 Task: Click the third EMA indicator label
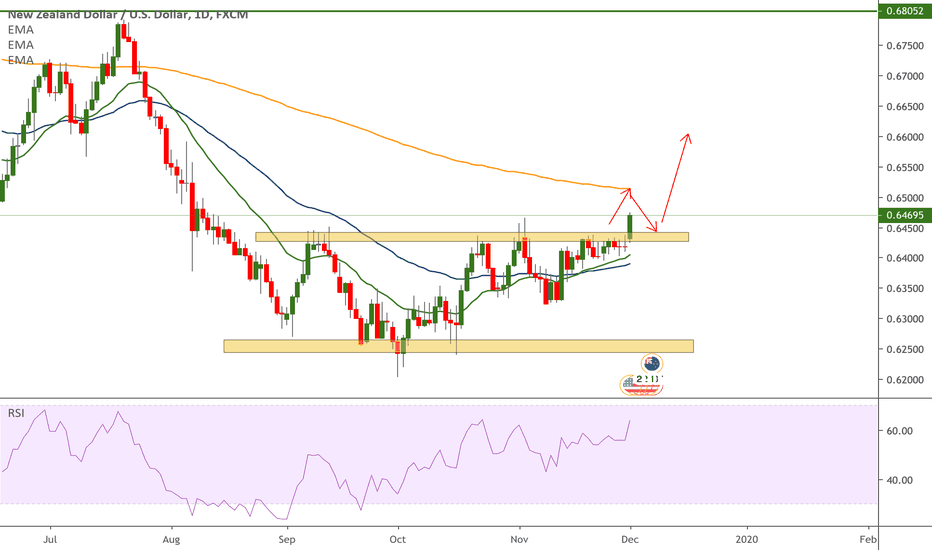coord(20,60)
